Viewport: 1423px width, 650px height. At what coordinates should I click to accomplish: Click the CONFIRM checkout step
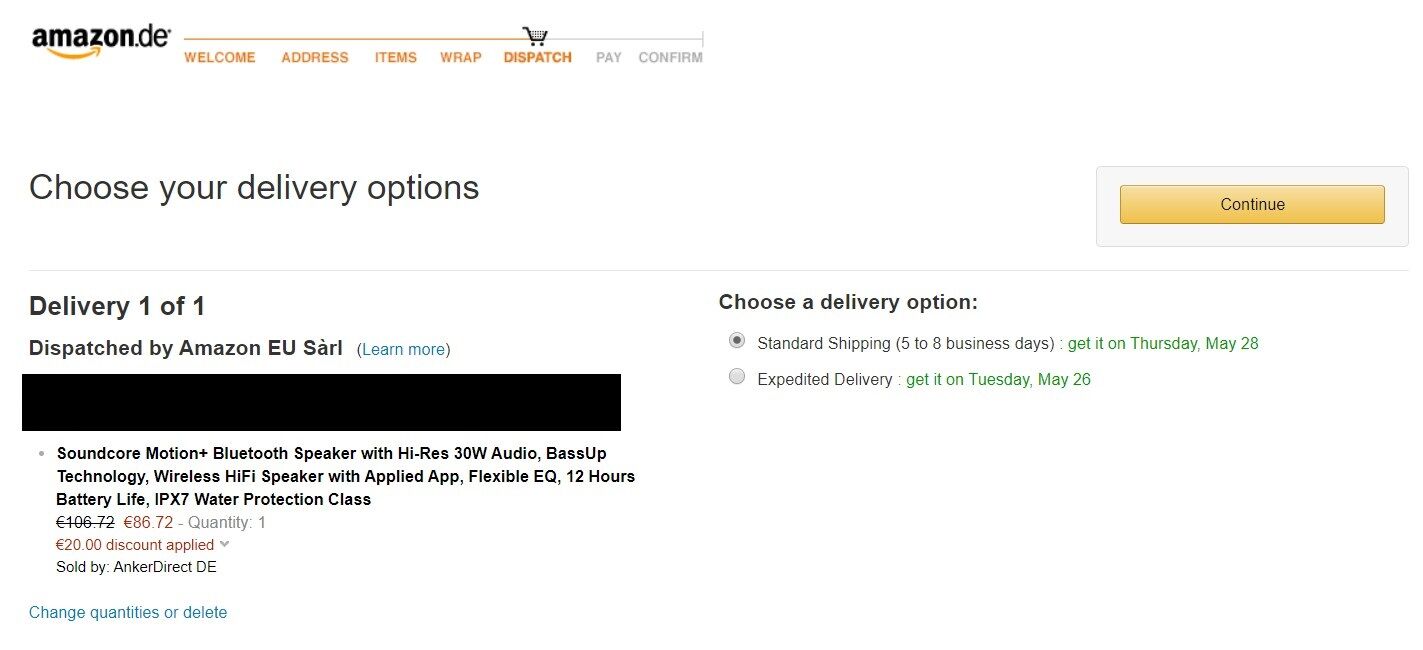click(x=671, y=58)
